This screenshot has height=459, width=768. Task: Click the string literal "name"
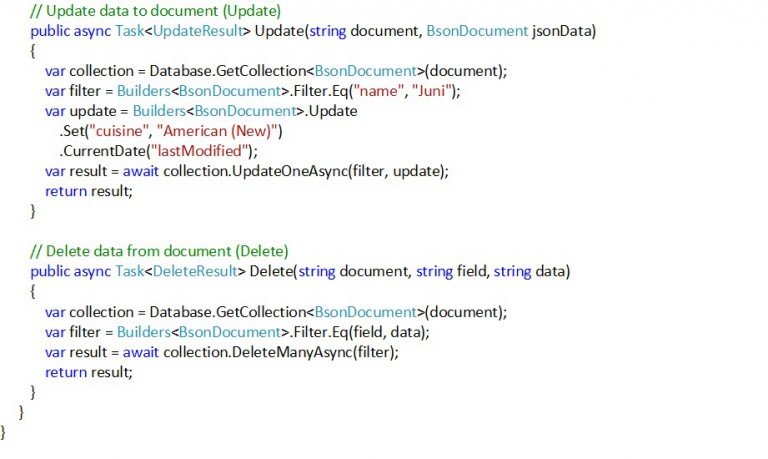[x=379, y=91]
